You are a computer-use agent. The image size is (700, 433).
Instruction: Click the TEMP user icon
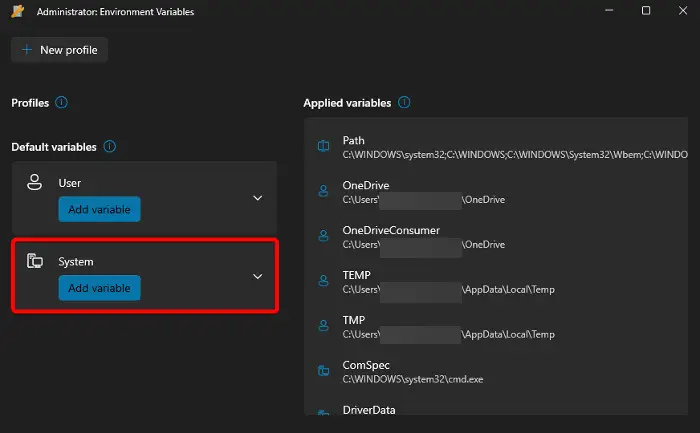tap(323, 281)
